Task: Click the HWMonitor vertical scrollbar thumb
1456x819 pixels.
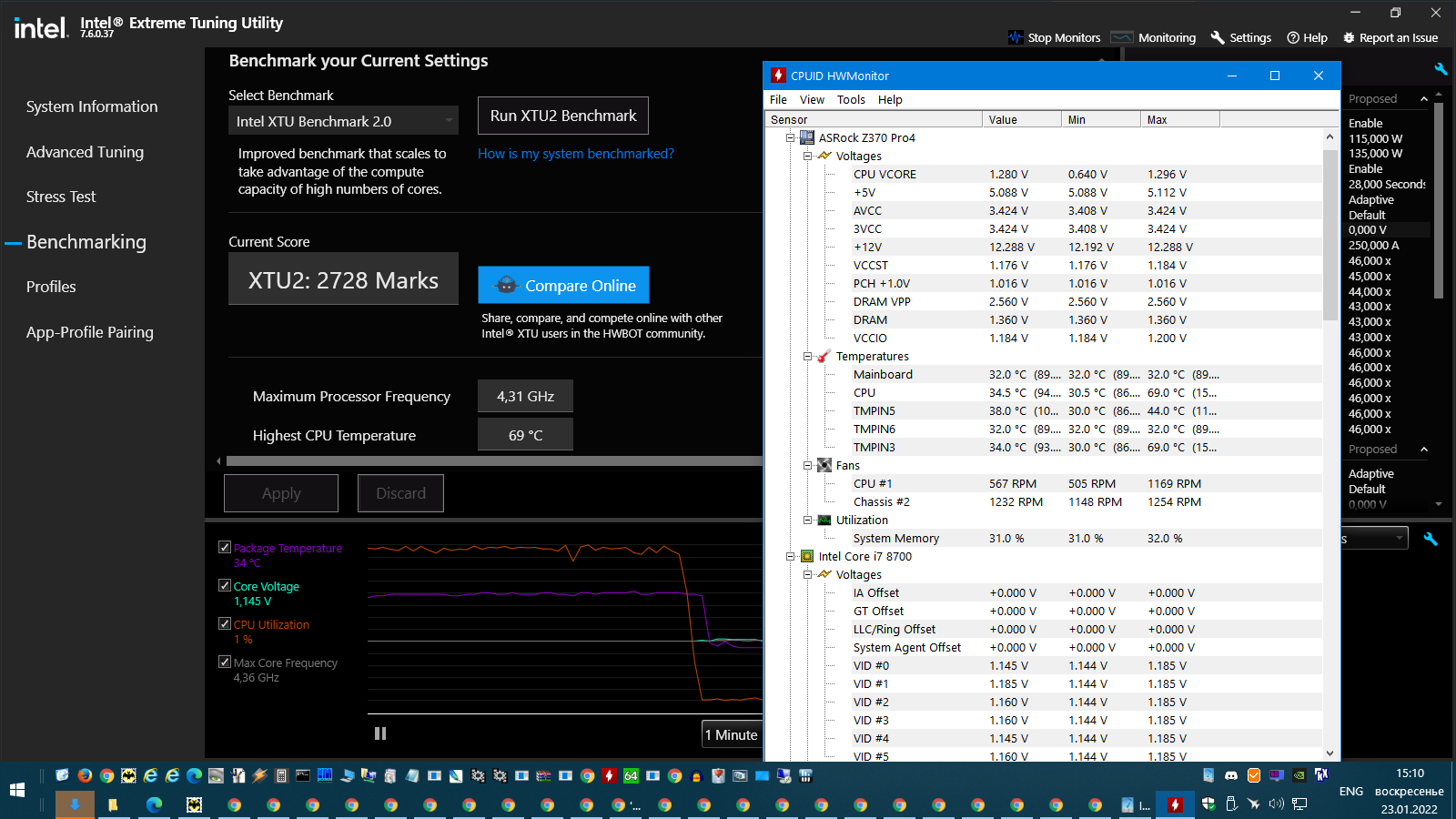Action: (x=1330, y=235)
